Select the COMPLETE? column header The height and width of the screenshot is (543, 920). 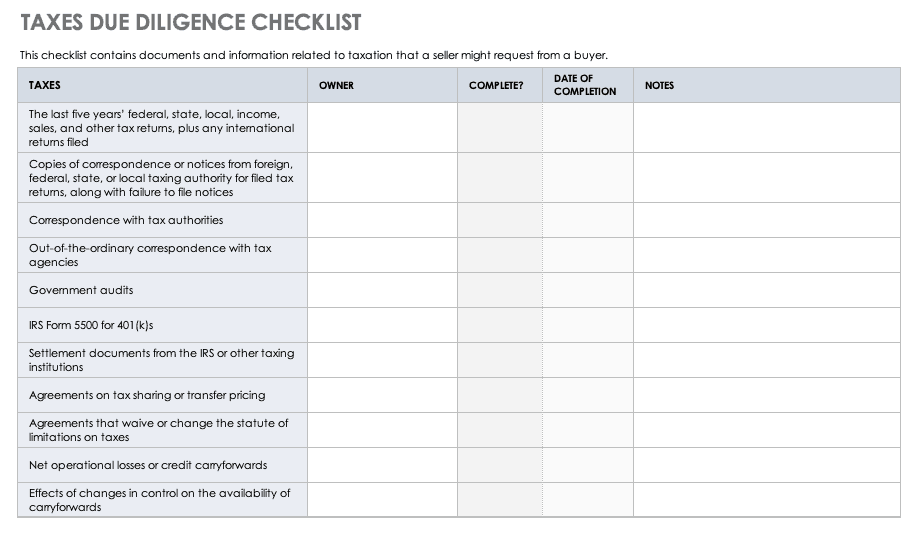coord(500,85)
